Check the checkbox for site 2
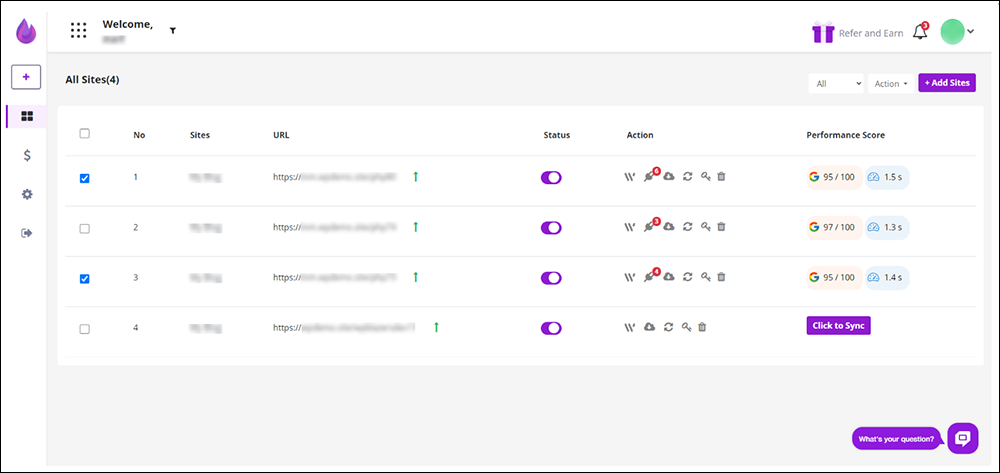Viewport: 1000px width, 473px height. (x=84, y=229)
